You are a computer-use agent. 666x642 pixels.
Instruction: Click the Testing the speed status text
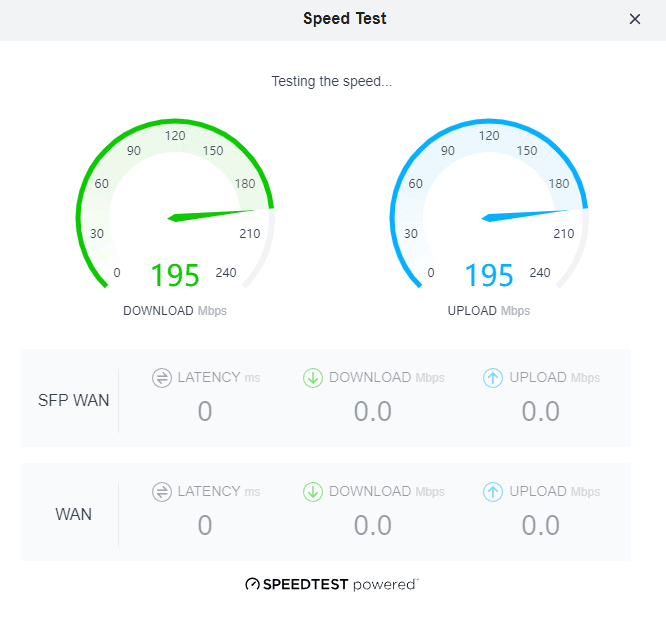pyautogui.click(x=332, y=81)
